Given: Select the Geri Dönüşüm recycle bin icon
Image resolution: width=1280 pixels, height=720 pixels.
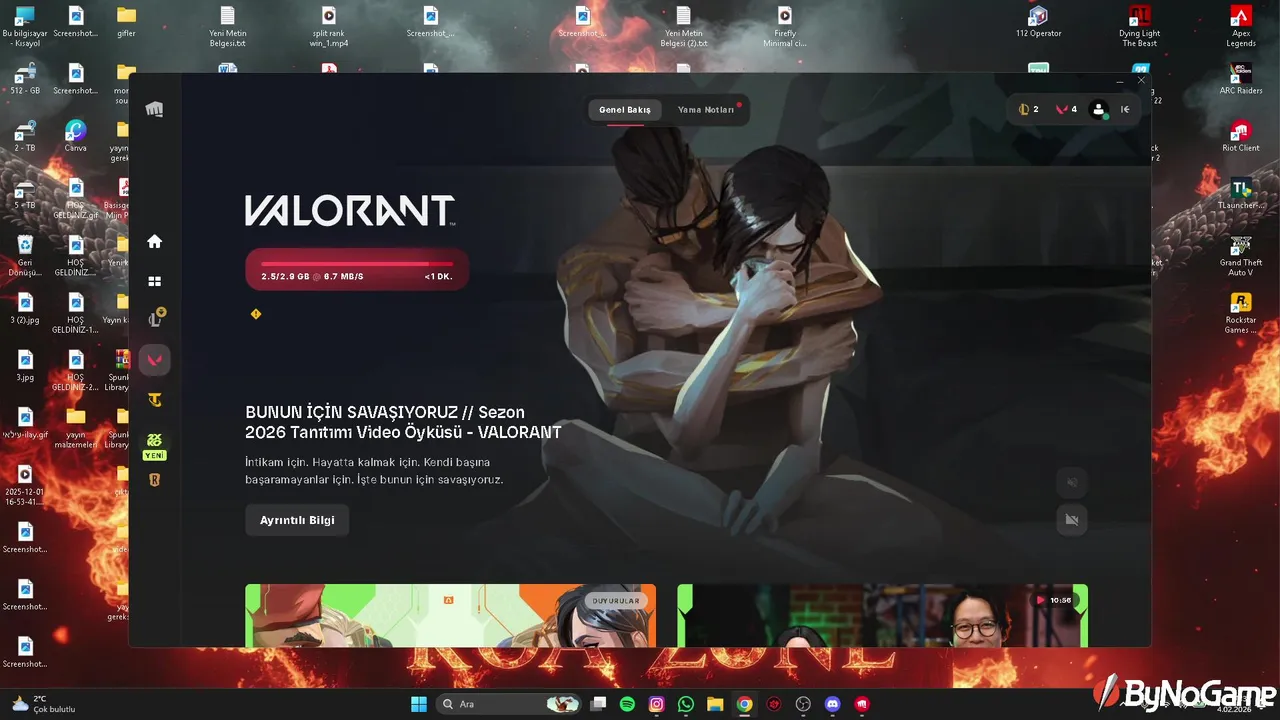Looking at the screenshot, I should tap(25, 257).
